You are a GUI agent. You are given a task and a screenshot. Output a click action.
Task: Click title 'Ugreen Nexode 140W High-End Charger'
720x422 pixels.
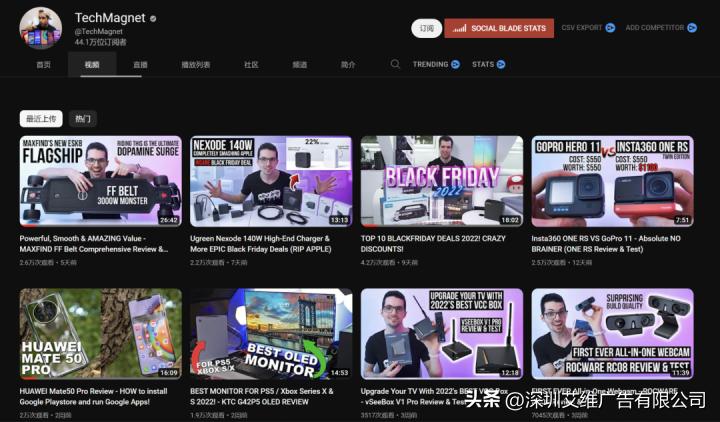coord(260,244)
